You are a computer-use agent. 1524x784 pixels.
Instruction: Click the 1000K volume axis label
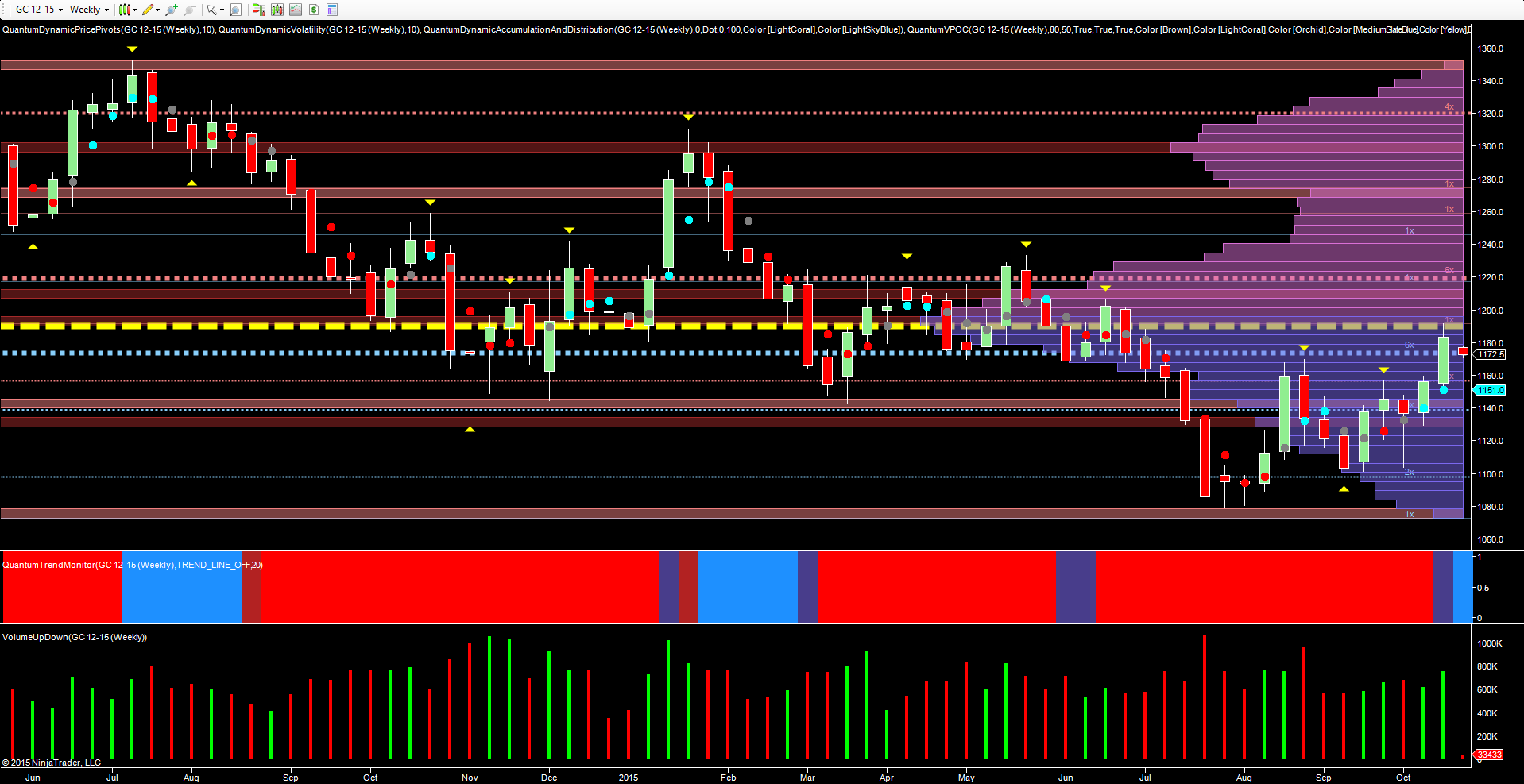1490,643
